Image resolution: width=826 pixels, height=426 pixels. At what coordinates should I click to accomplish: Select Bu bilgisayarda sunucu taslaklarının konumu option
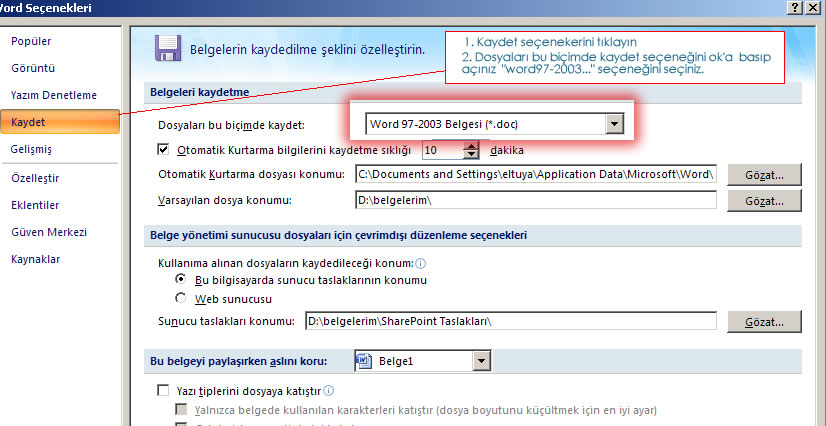coord(181,280)
